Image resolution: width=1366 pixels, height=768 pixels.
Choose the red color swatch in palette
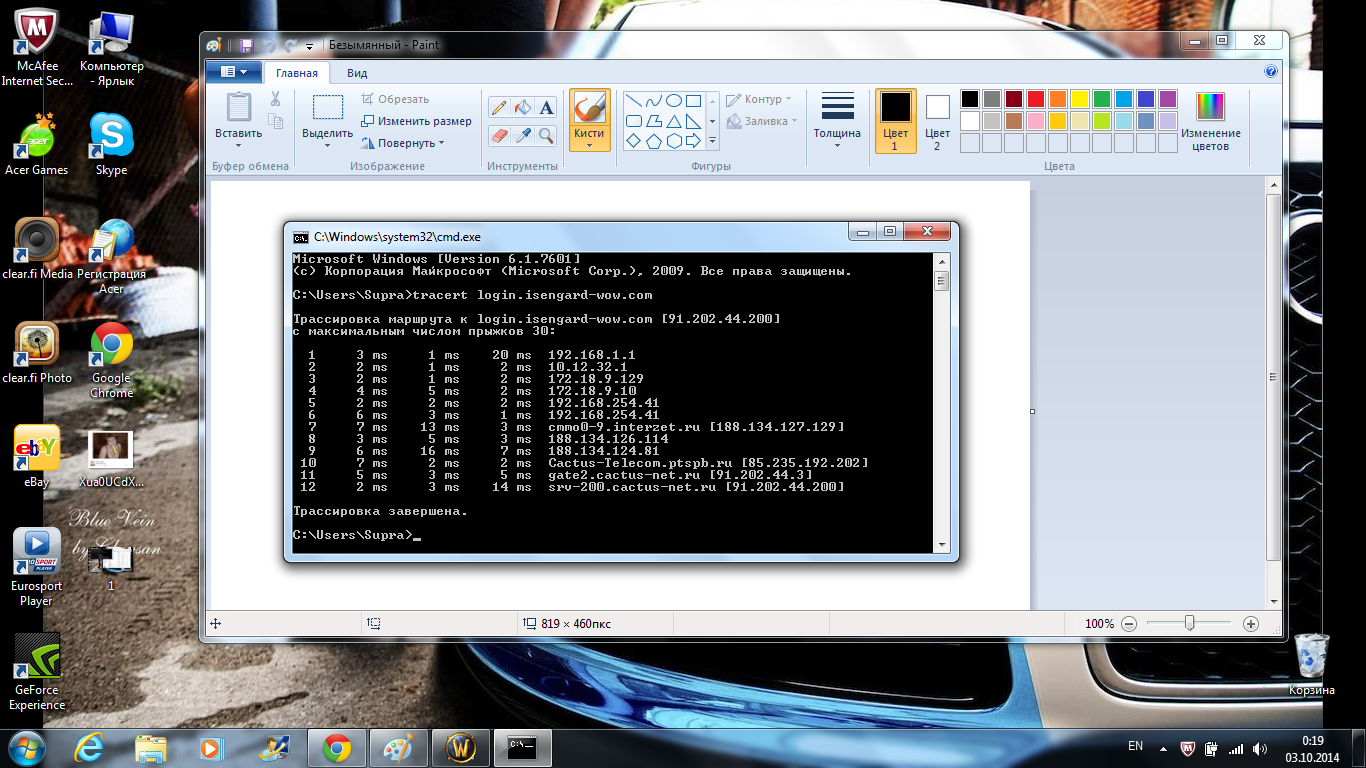tap(1035, 99)
